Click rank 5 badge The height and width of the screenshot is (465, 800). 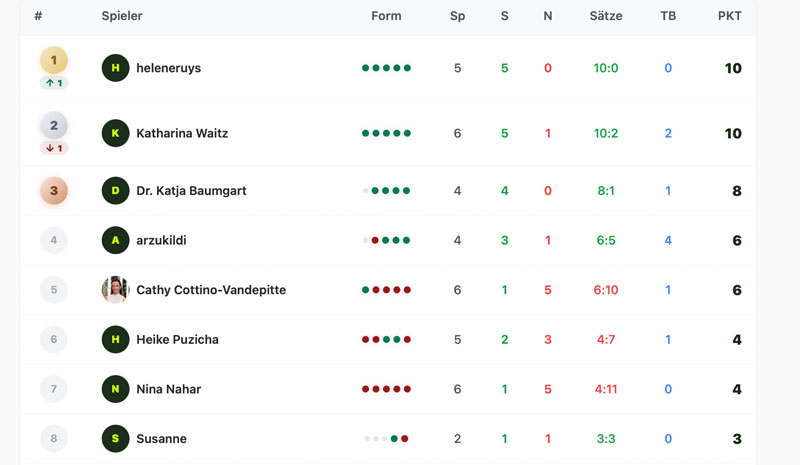[x=54, y=290]
